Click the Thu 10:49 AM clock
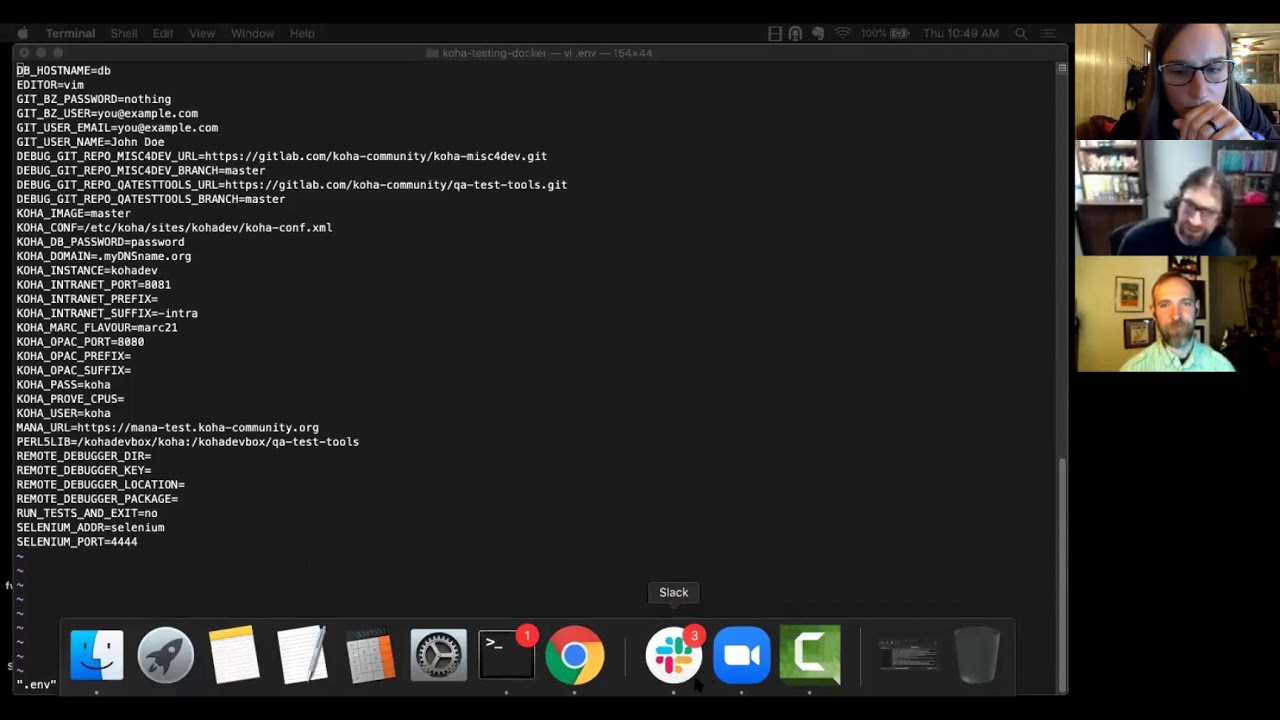This screenshot has width=1280, height=720. (x=961, y=33)
